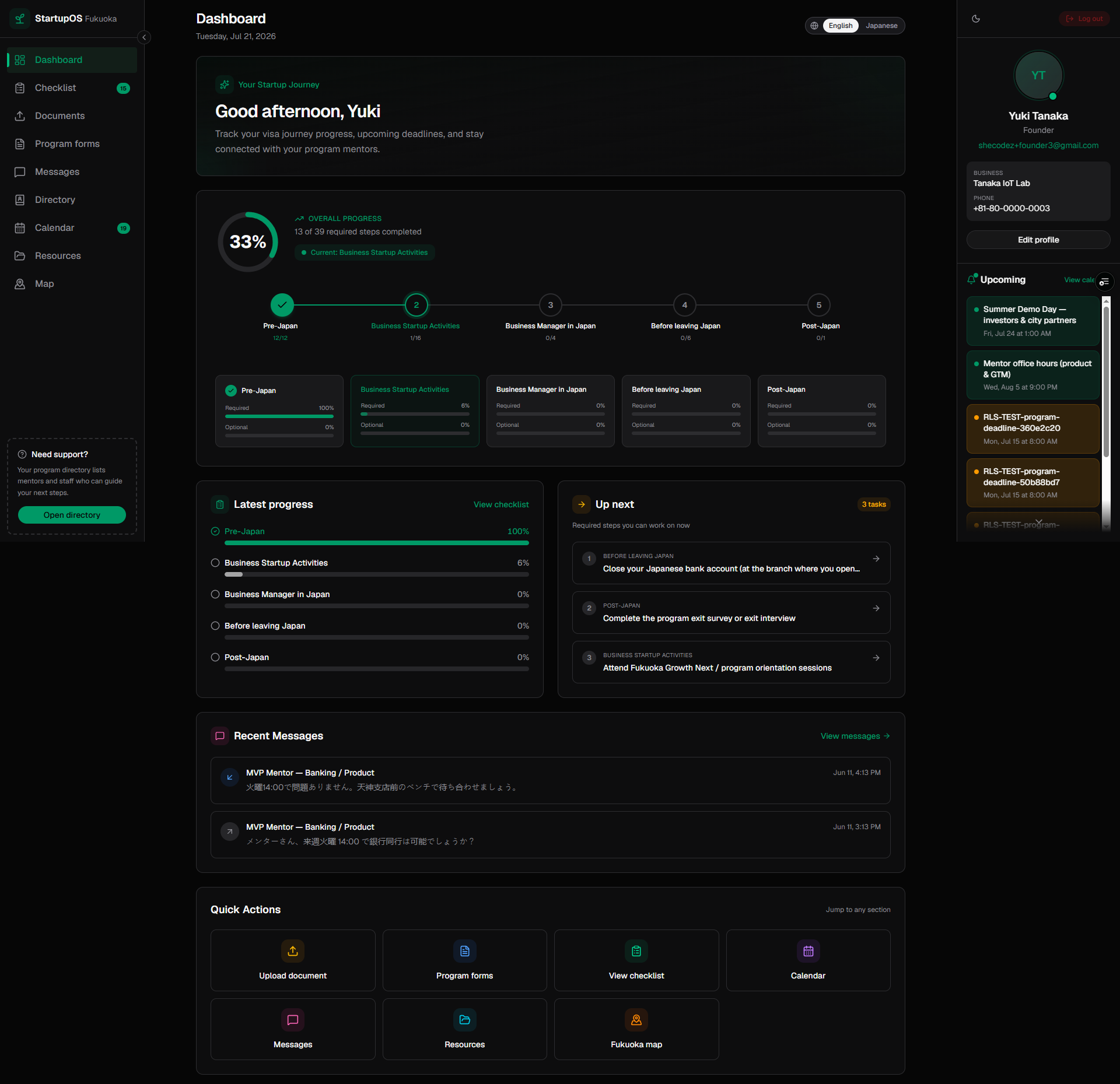Viewport: 1120px width, 1084px height.
Task: Select step 2 Business Startup Activities marker
Action: point(416,305)
